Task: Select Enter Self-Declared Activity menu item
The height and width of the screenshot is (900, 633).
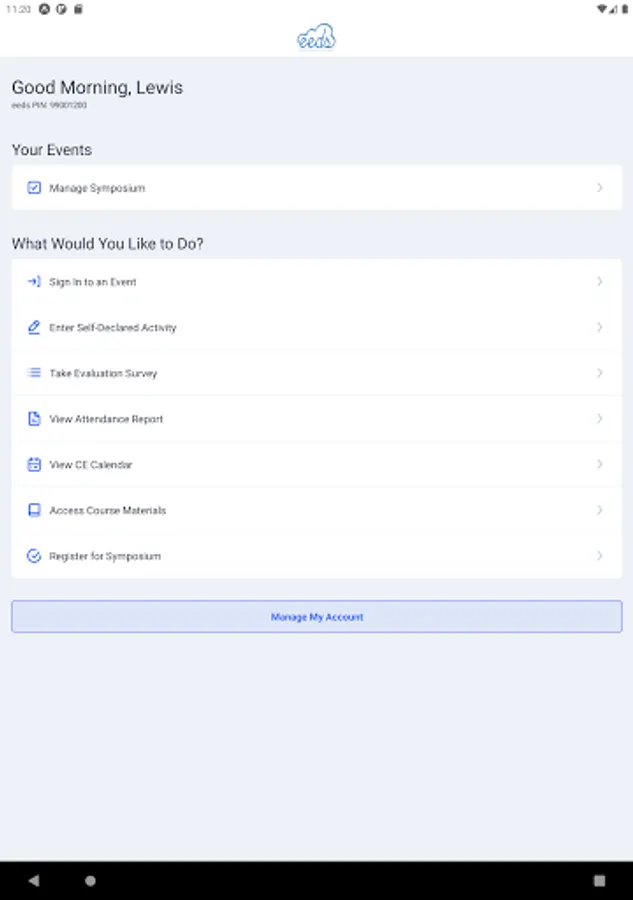Action: [x=113, y=328]
